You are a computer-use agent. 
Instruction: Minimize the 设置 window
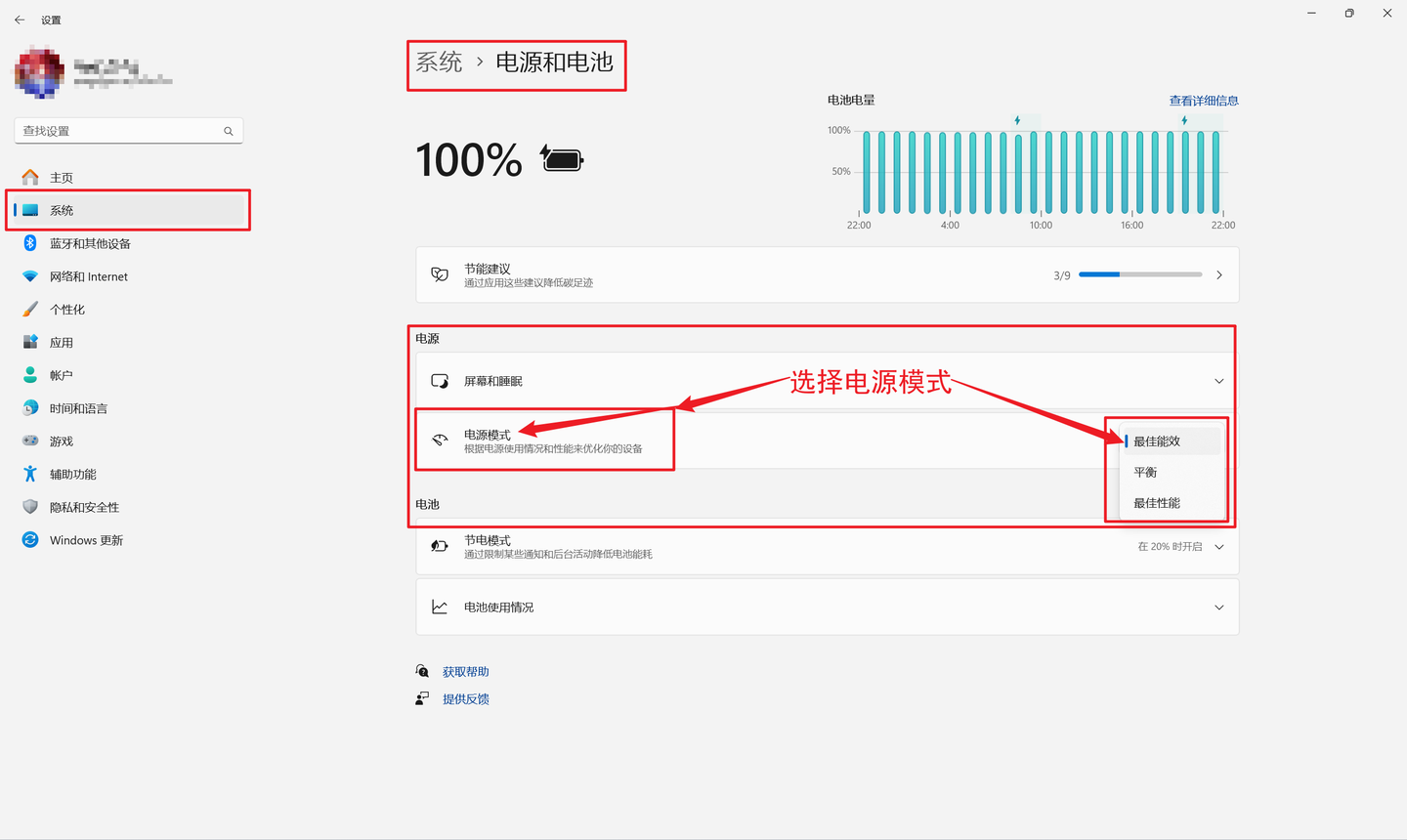(1312, 14)
